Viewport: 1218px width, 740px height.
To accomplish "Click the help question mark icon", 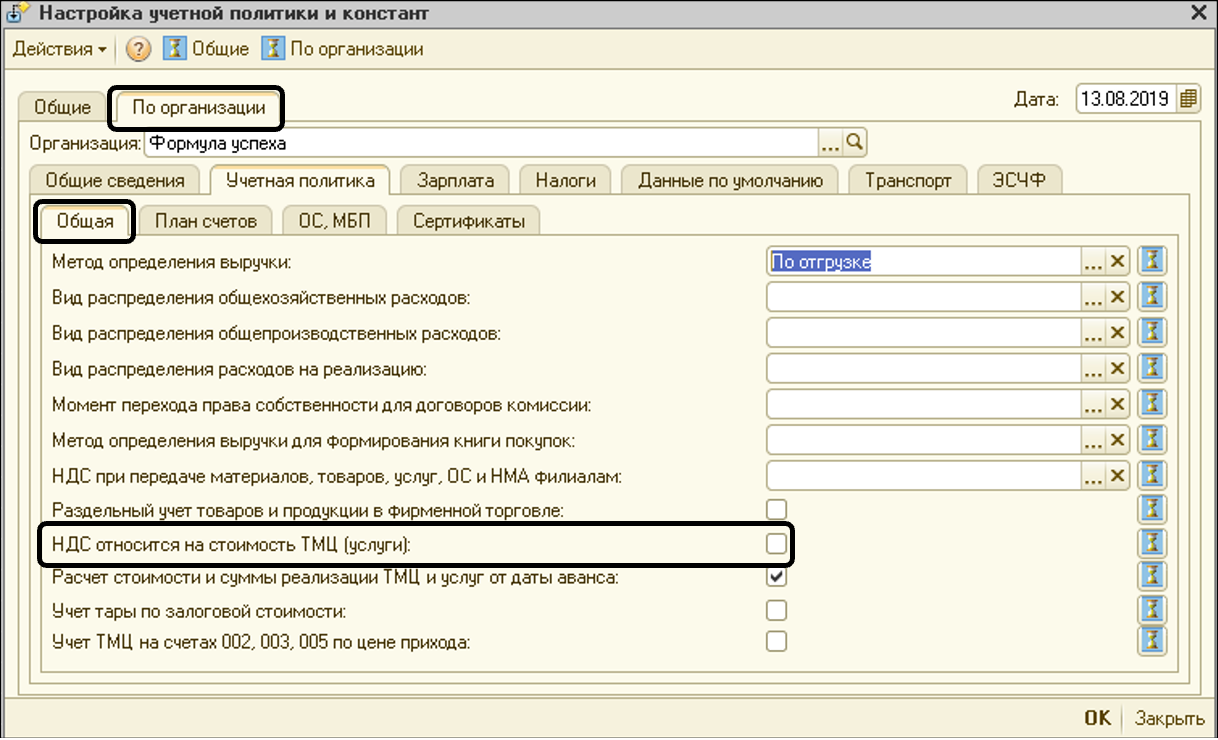I will tap(139, 49).
